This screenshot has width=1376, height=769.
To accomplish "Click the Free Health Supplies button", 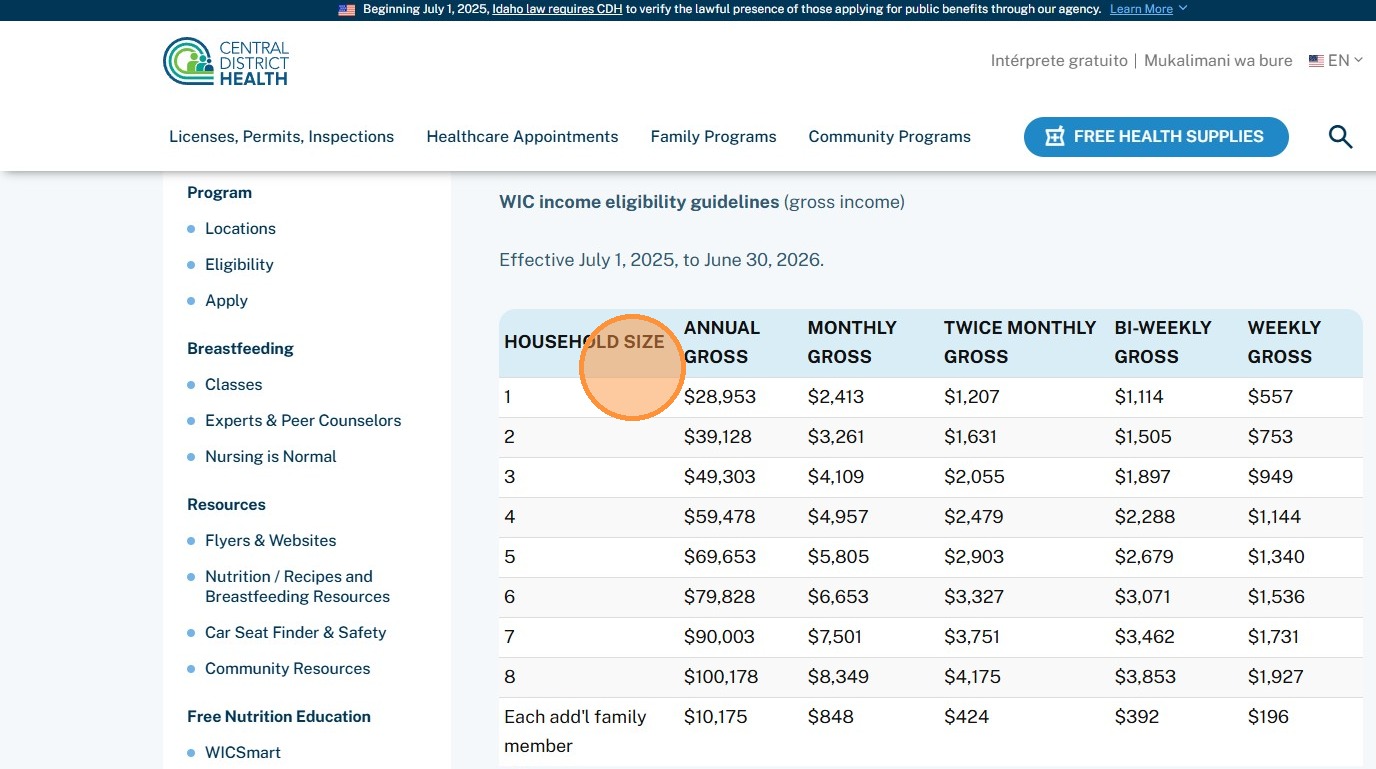I will (1155, 137).
